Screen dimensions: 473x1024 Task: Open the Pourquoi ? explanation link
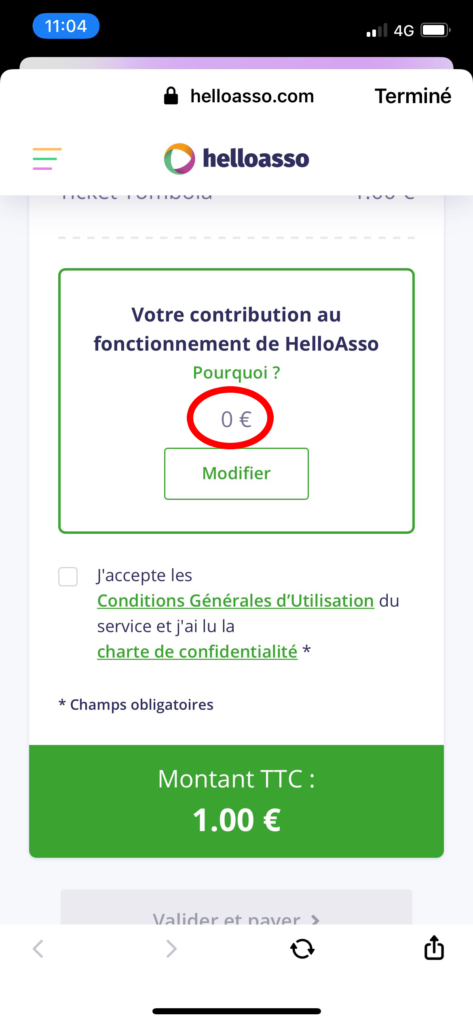pyautogui.click(x=236, y=373)
